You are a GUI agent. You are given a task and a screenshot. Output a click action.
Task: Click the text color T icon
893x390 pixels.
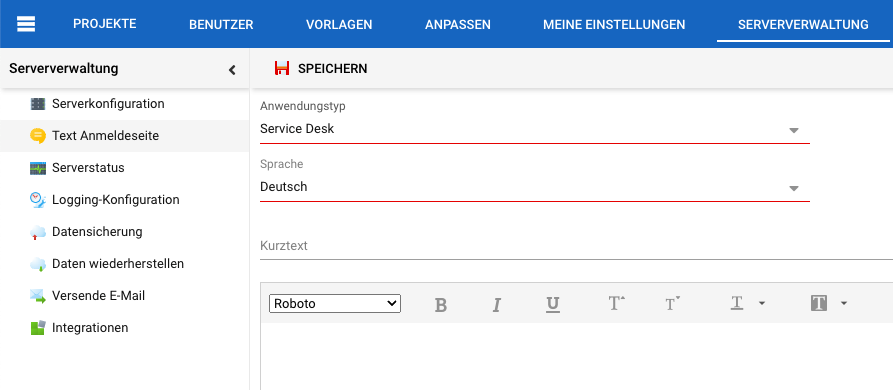[737, 303]
